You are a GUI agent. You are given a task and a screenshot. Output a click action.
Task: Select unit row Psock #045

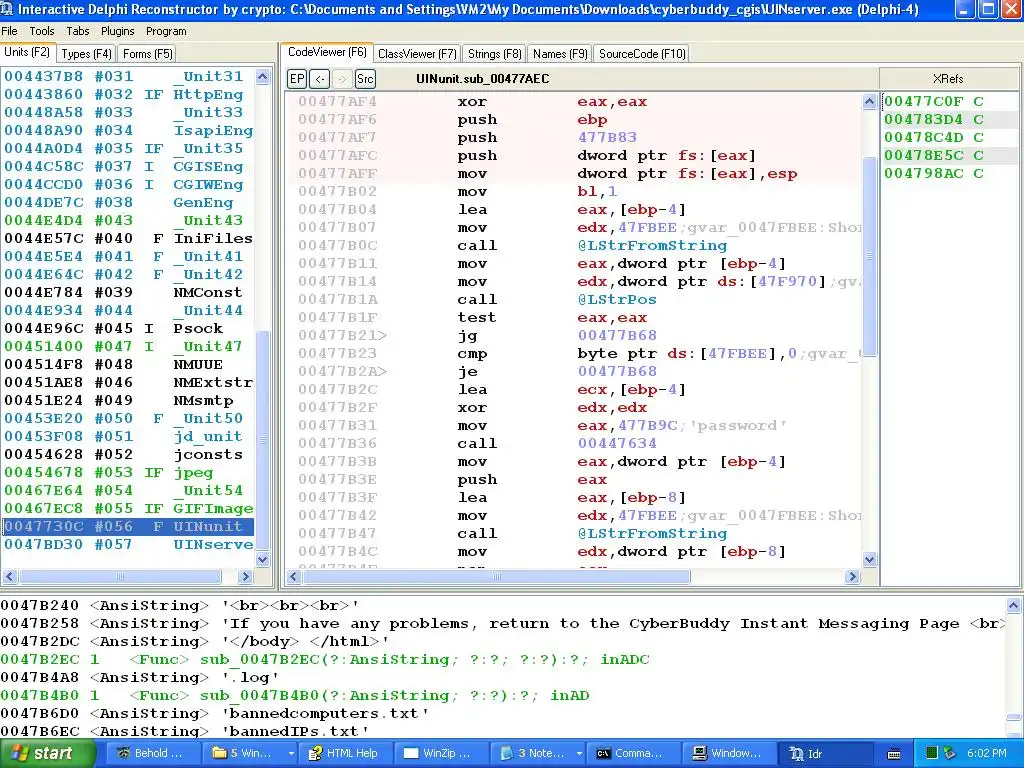pyautogui.click(x=128, y=328)
